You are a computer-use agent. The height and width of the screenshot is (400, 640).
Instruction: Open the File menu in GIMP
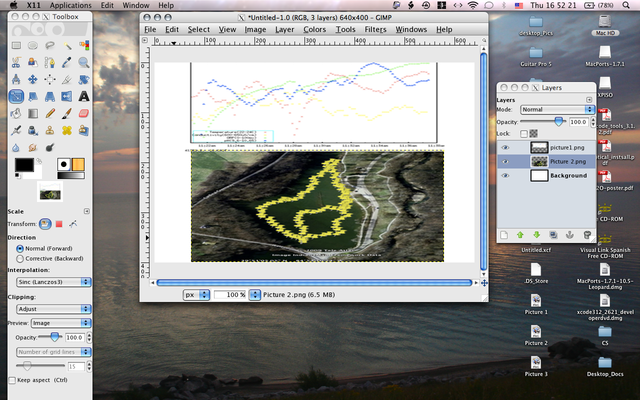[150, 29]
